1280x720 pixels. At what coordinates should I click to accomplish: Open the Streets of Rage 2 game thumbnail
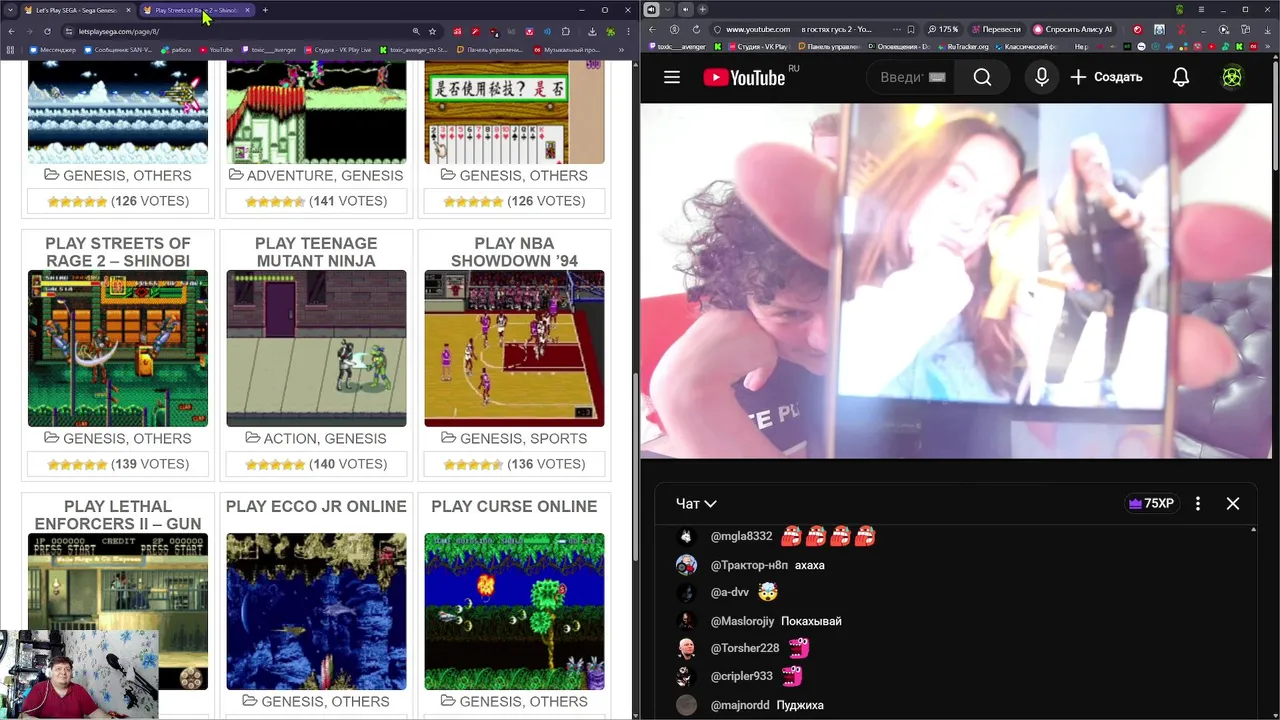click(118, 348)
